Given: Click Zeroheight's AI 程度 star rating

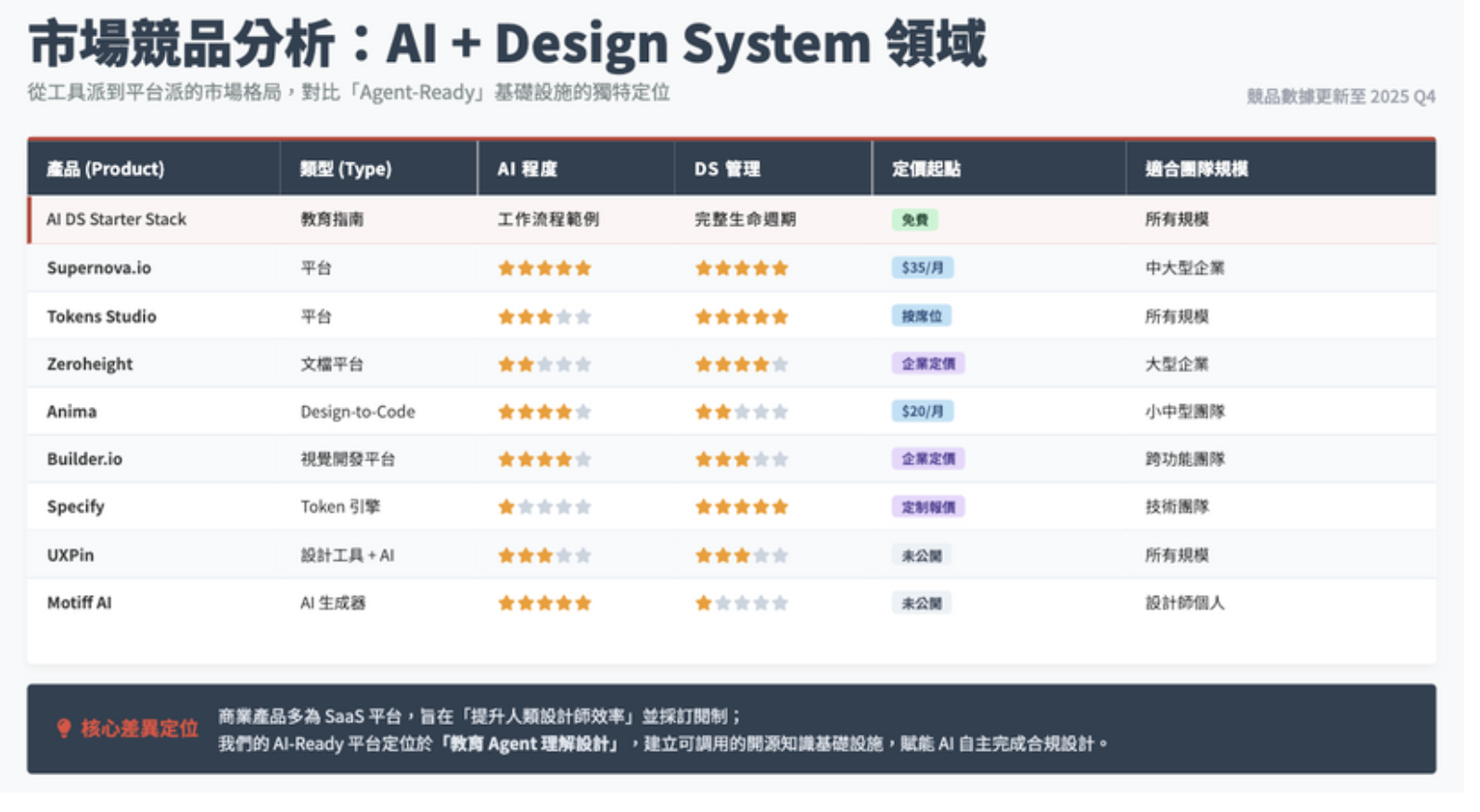Looking at the screenshot, I should pos(544,364).
